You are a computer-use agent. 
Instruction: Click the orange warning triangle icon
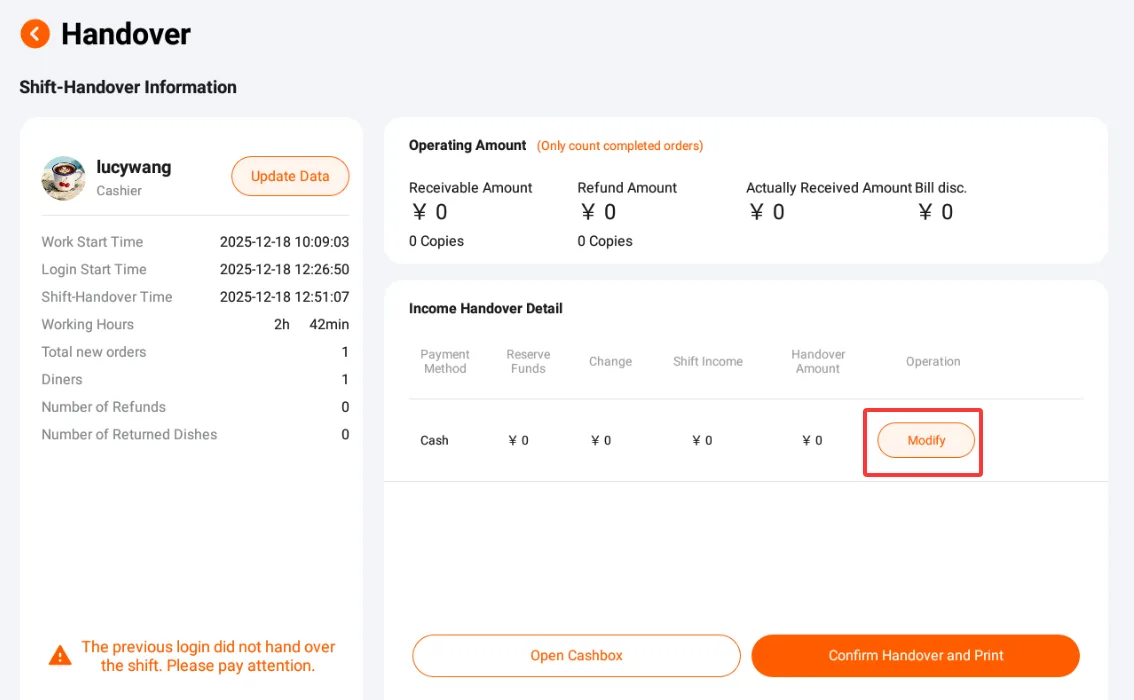[x=60, y=655]
